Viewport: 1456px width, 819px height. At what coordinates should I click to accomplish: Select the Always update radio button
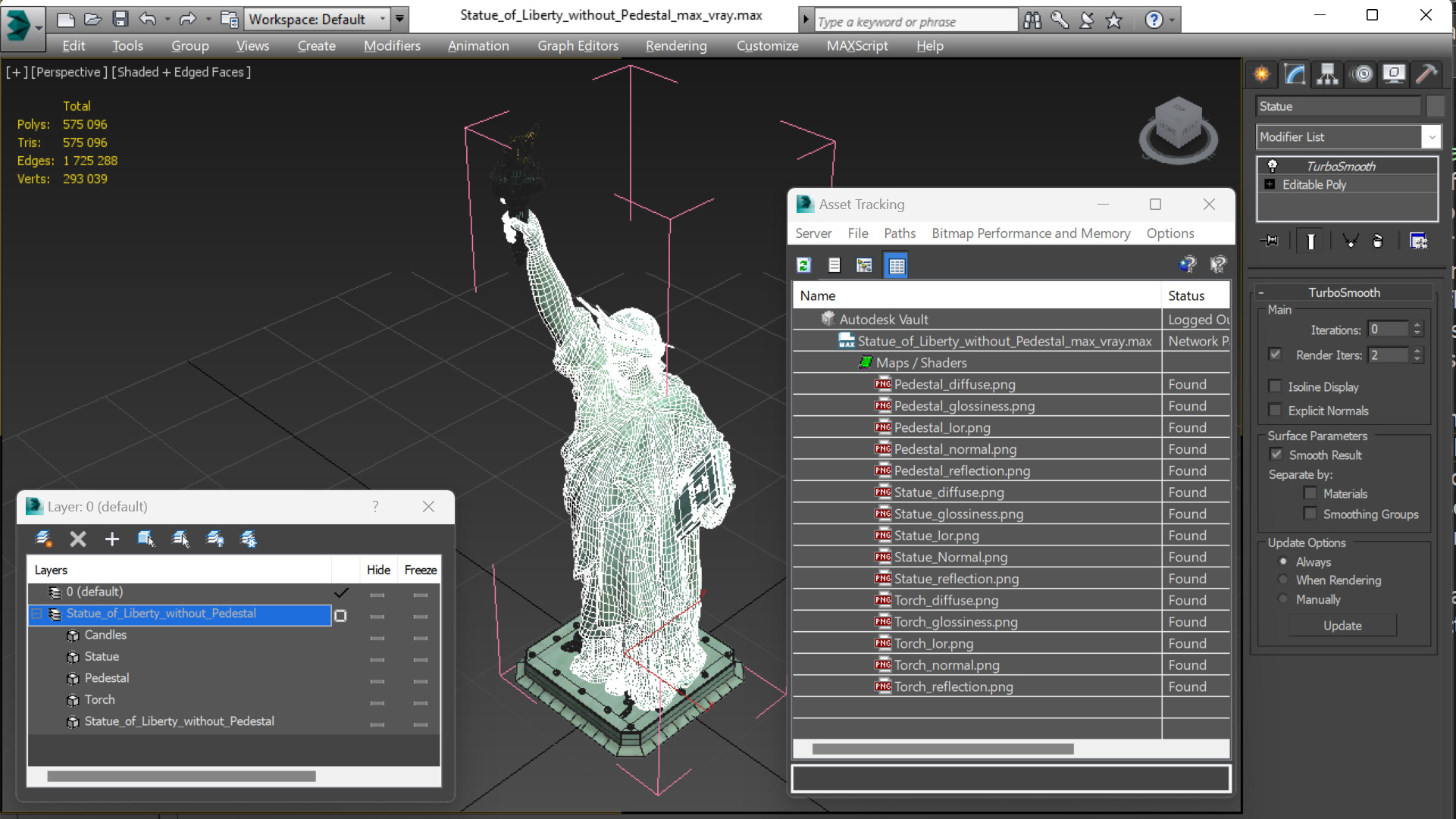1283,561
